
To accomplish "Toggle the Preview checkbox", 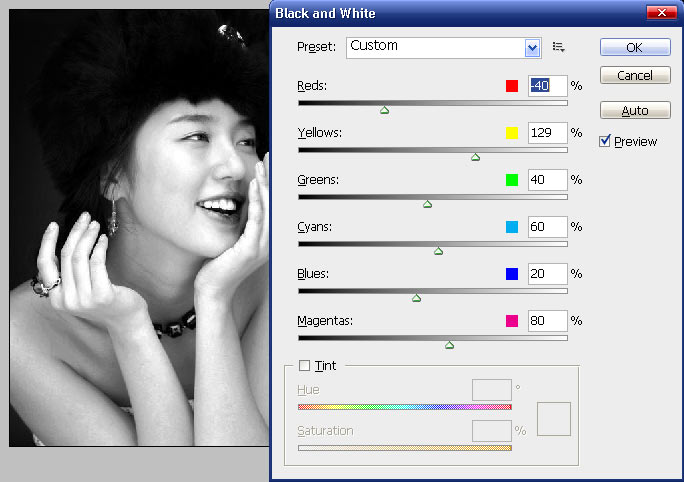I will pos(605,141).
